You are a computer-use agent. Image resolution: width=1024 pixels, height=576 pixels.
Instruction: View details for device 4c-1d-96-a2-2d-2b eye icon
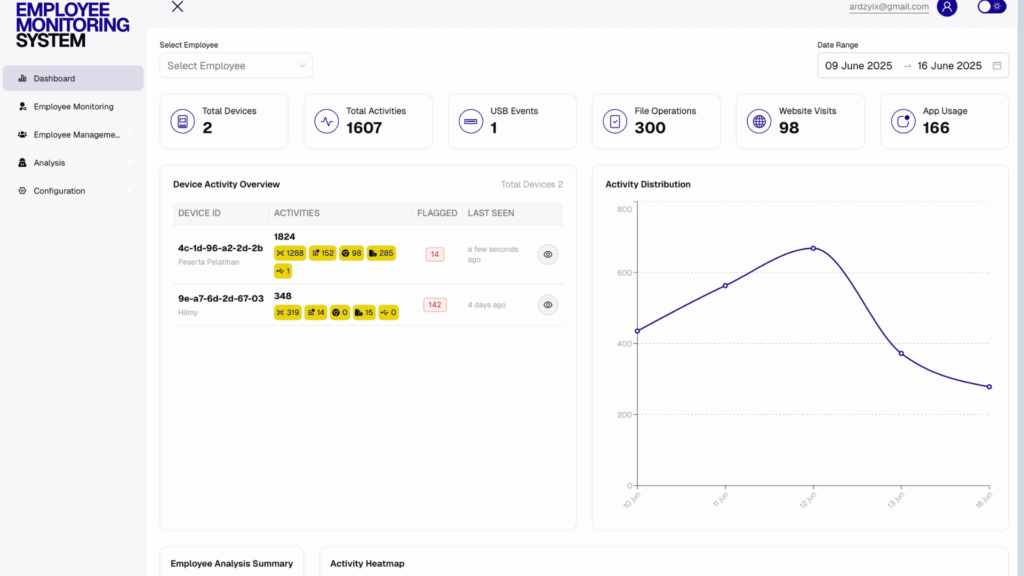[547, 254]
